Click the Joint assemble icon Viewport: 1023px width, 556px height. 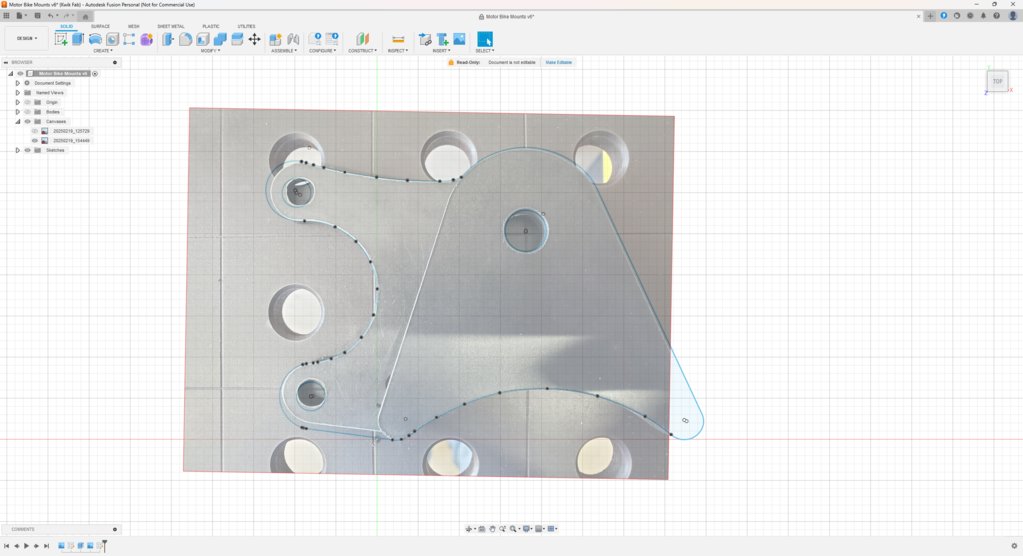pos(293,39)
